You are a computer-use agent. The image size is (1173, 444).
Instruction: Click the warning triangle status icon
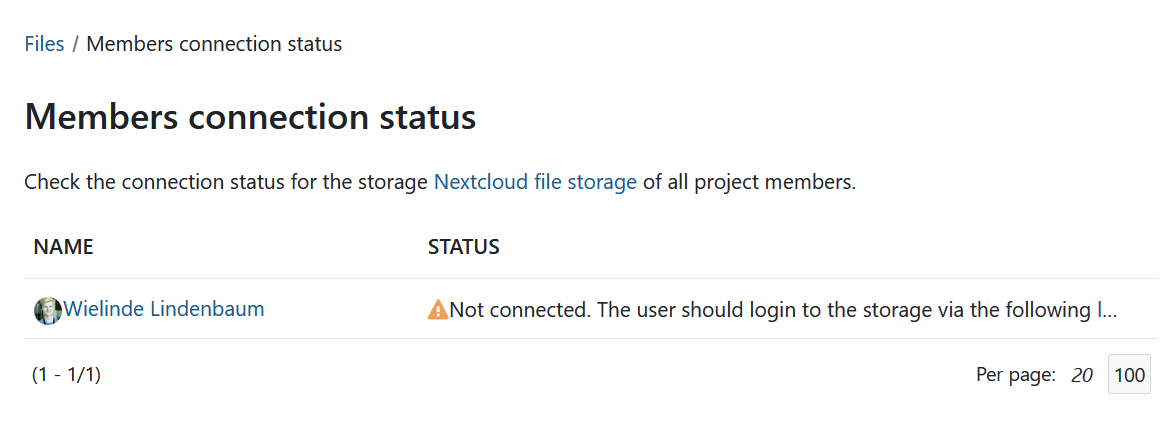(438, 310)
